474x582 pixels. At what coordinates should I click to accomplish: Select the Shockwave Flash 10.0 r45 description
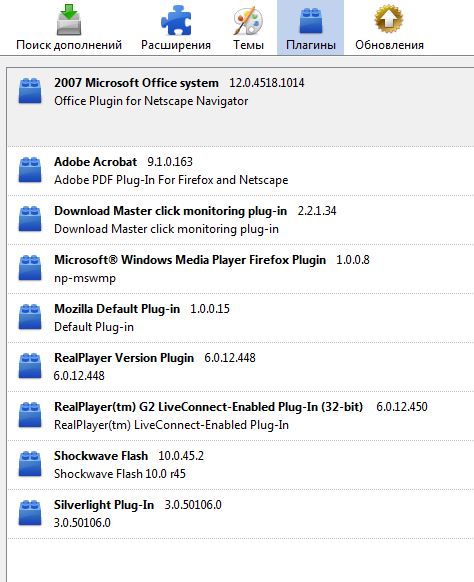[120, 474]
